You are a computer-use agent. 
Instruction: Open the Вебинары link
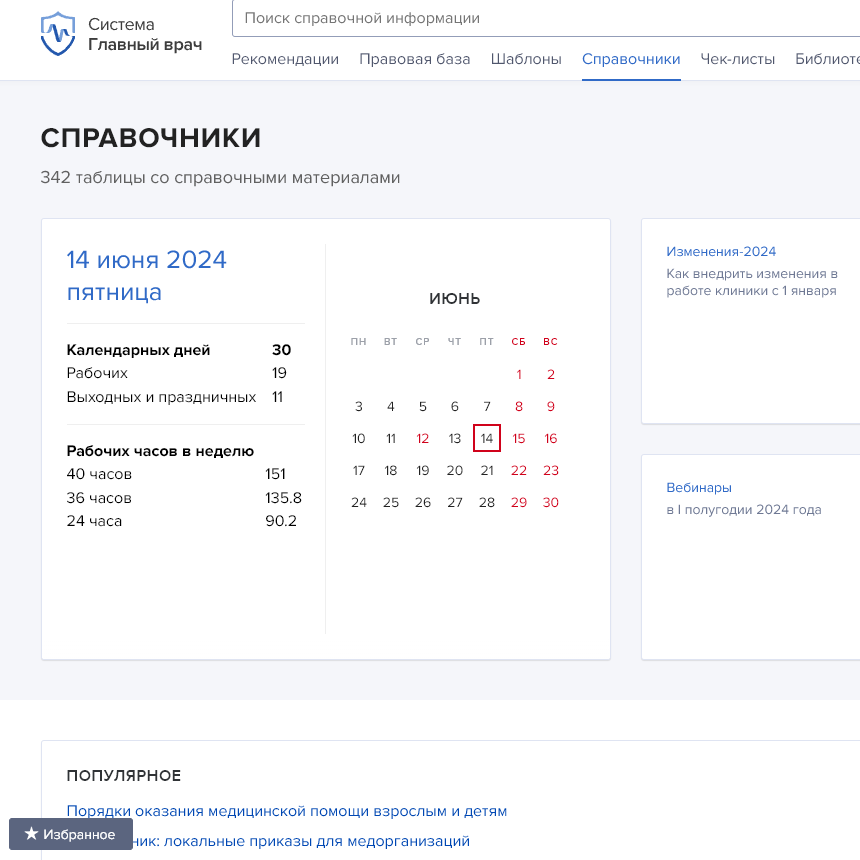699,488
